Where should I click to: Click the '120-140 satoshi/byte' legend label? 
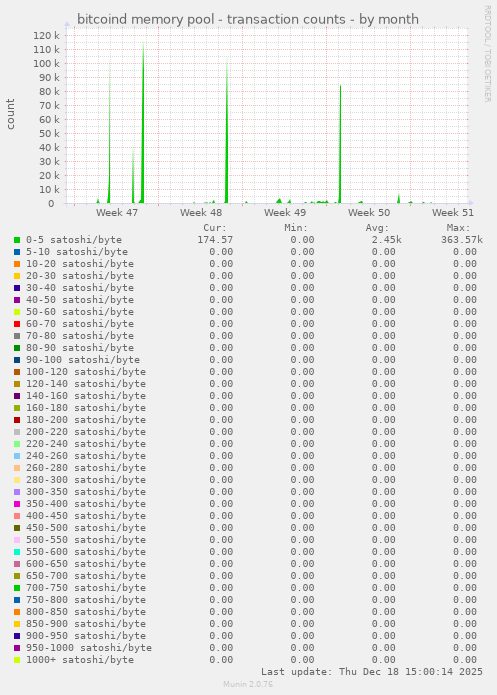click(86, 383)
